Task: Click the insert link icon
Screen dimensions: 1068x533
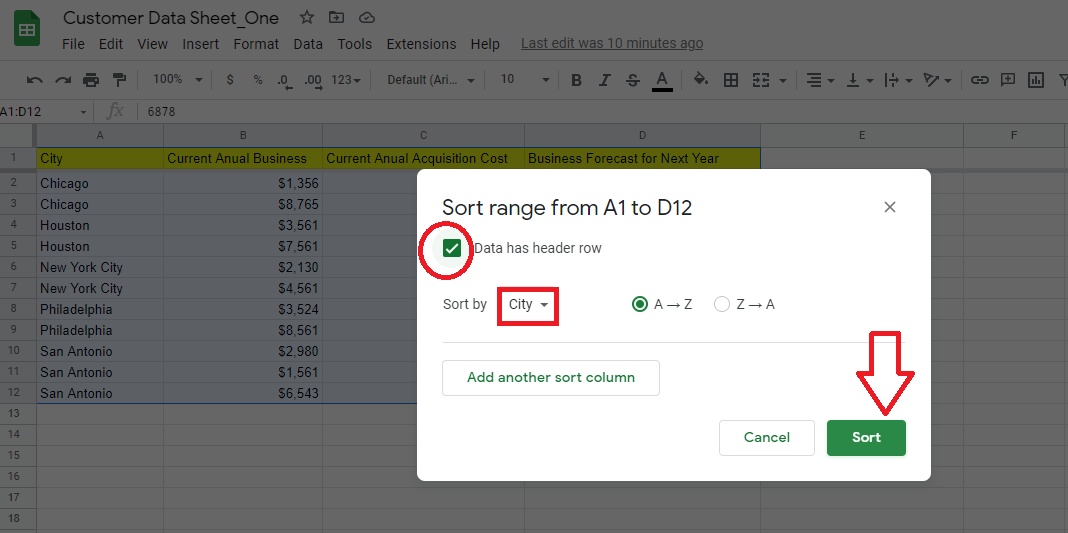Action: 980,80
